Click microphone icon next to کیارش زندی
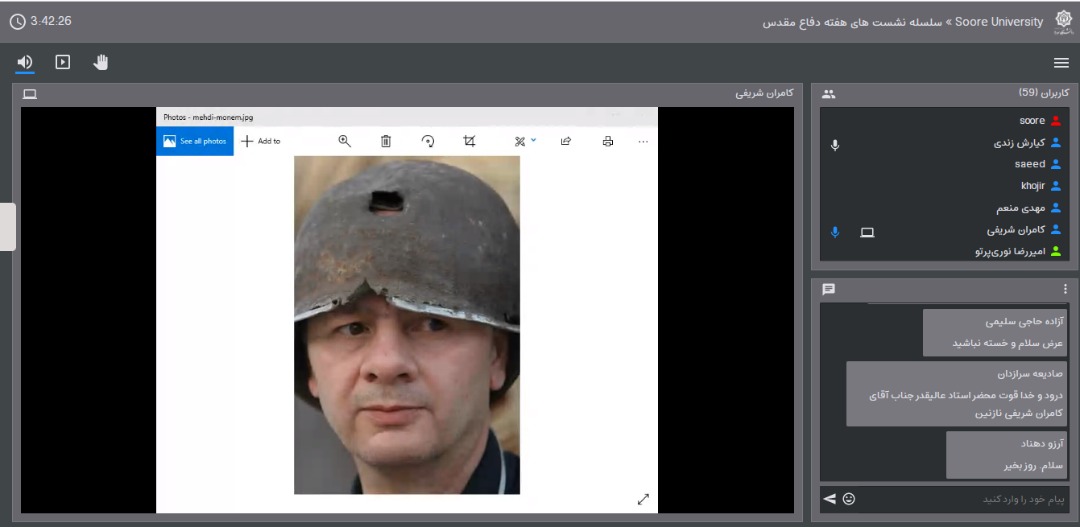Screen dimensions: 1080x527 [x=835, y=145]
